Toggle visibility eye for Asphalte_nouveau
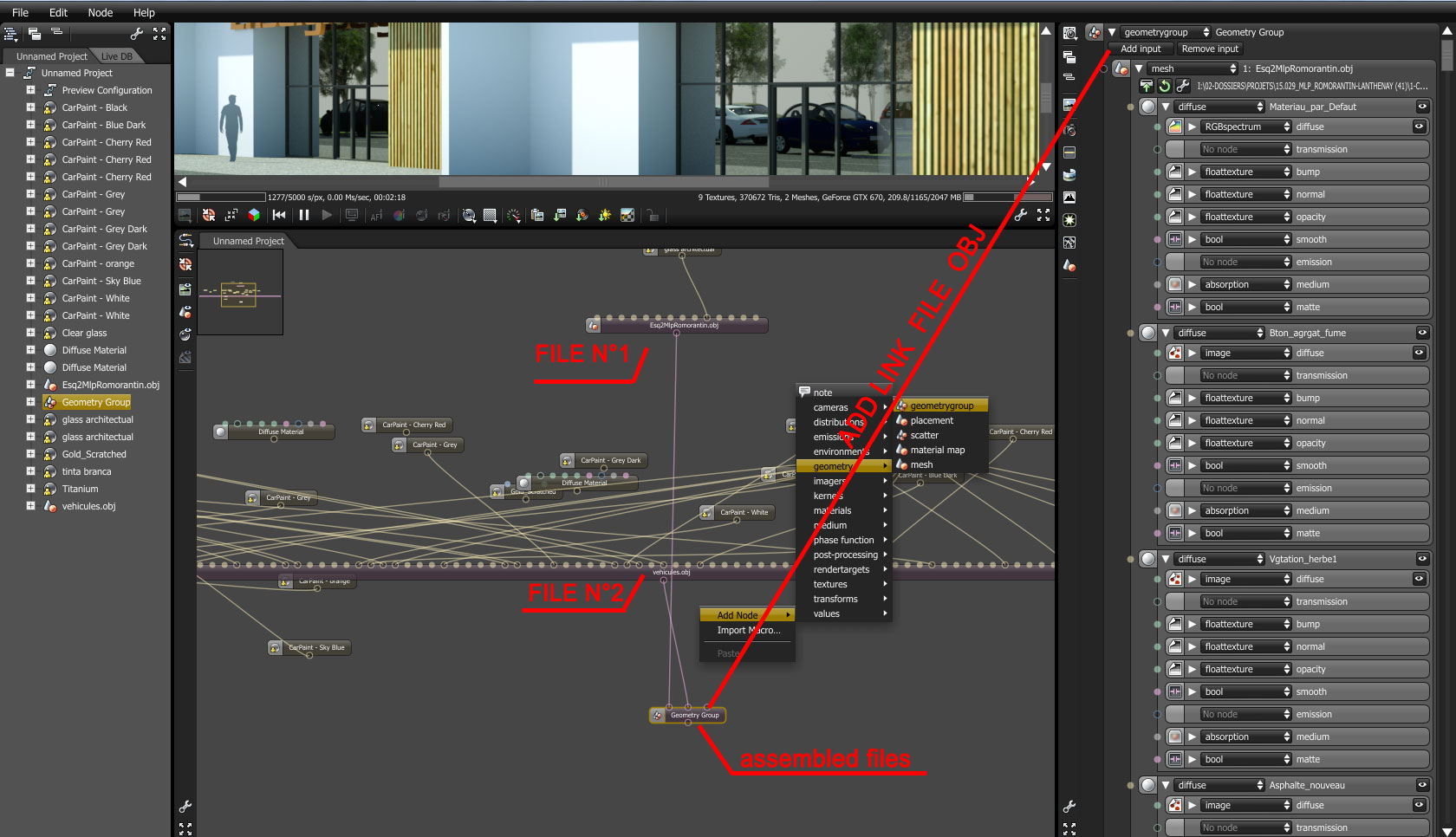 pyautogui.click(x=1422, y=785)
